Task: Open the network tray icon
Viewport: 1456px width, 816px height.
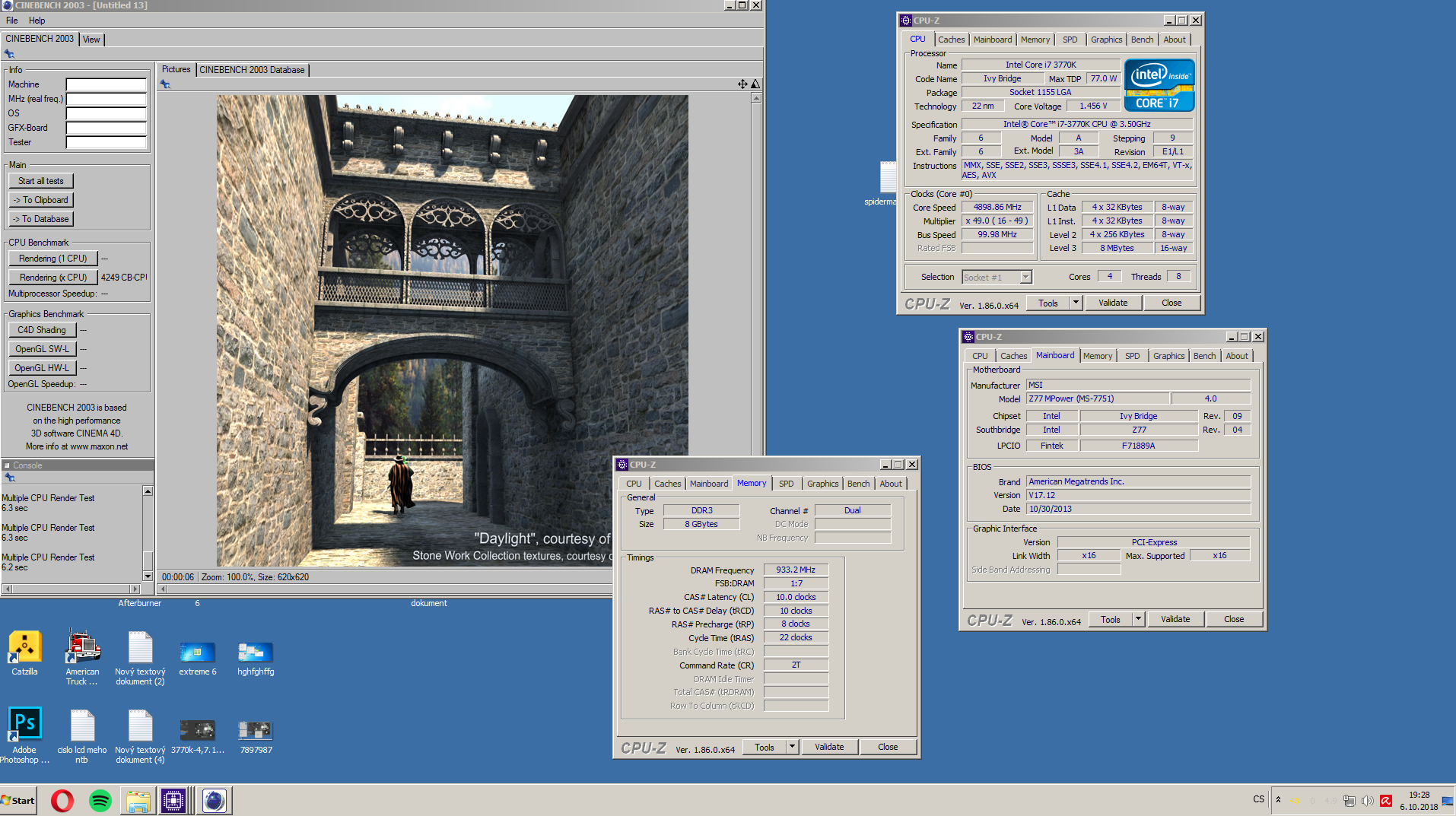Action: click(x=1350, y=800)
